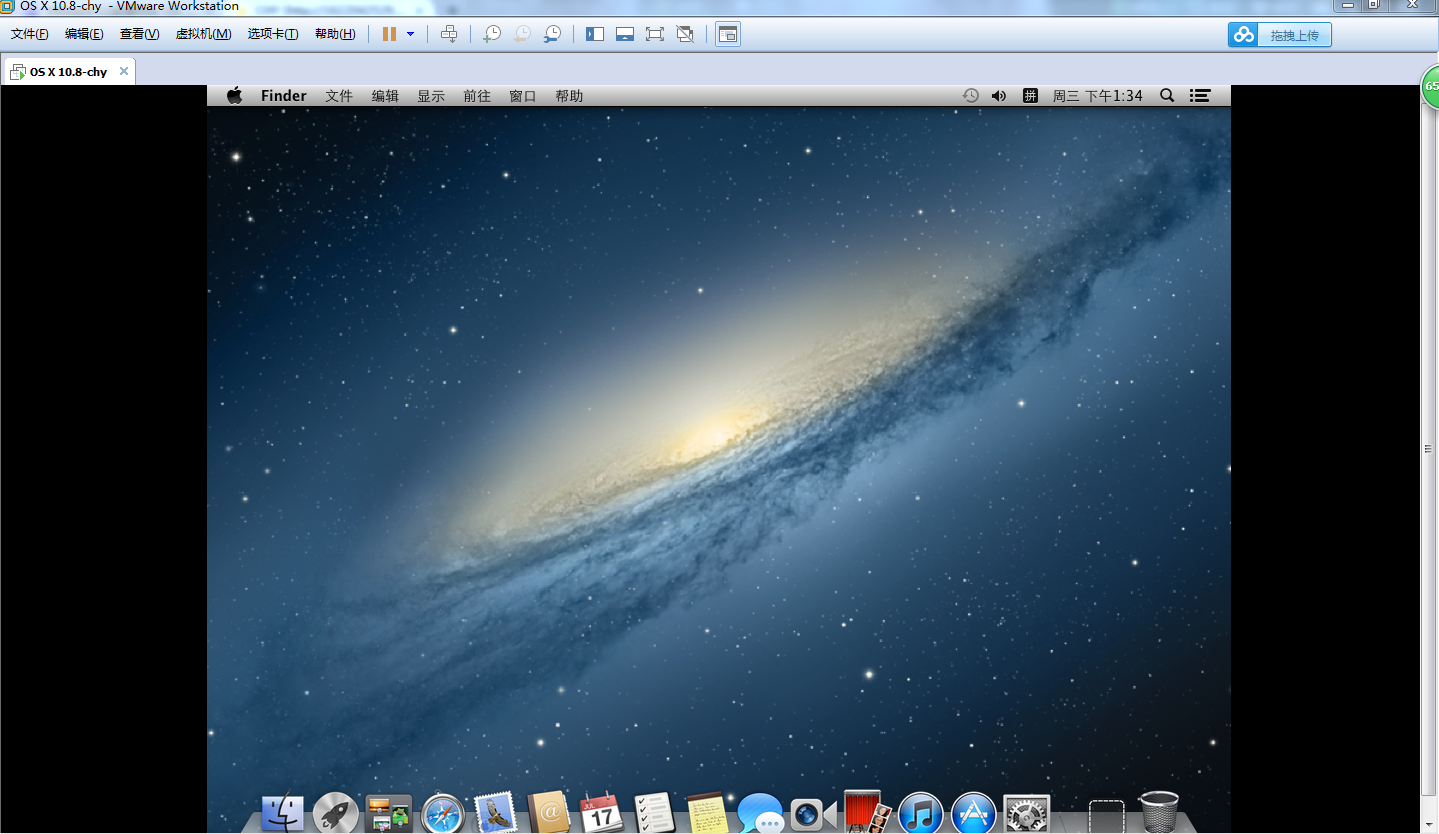Launch Safari from the Dock

[442, 814]
